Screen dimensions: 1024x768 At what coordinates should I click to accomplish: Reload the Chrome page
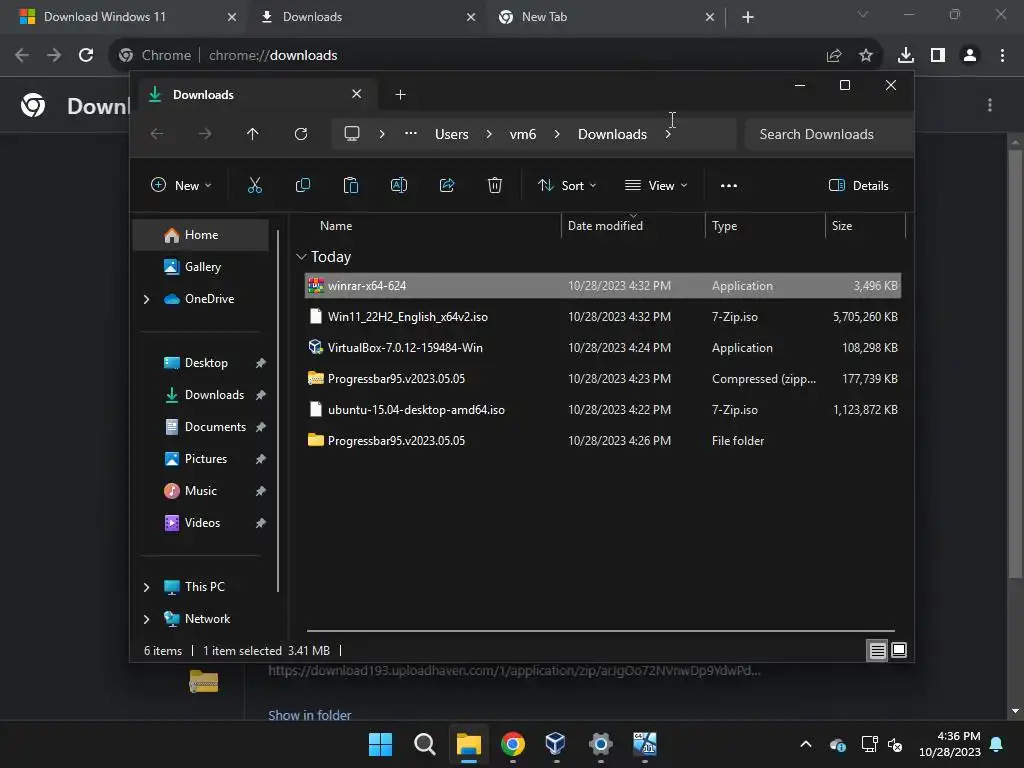(86, 55)
